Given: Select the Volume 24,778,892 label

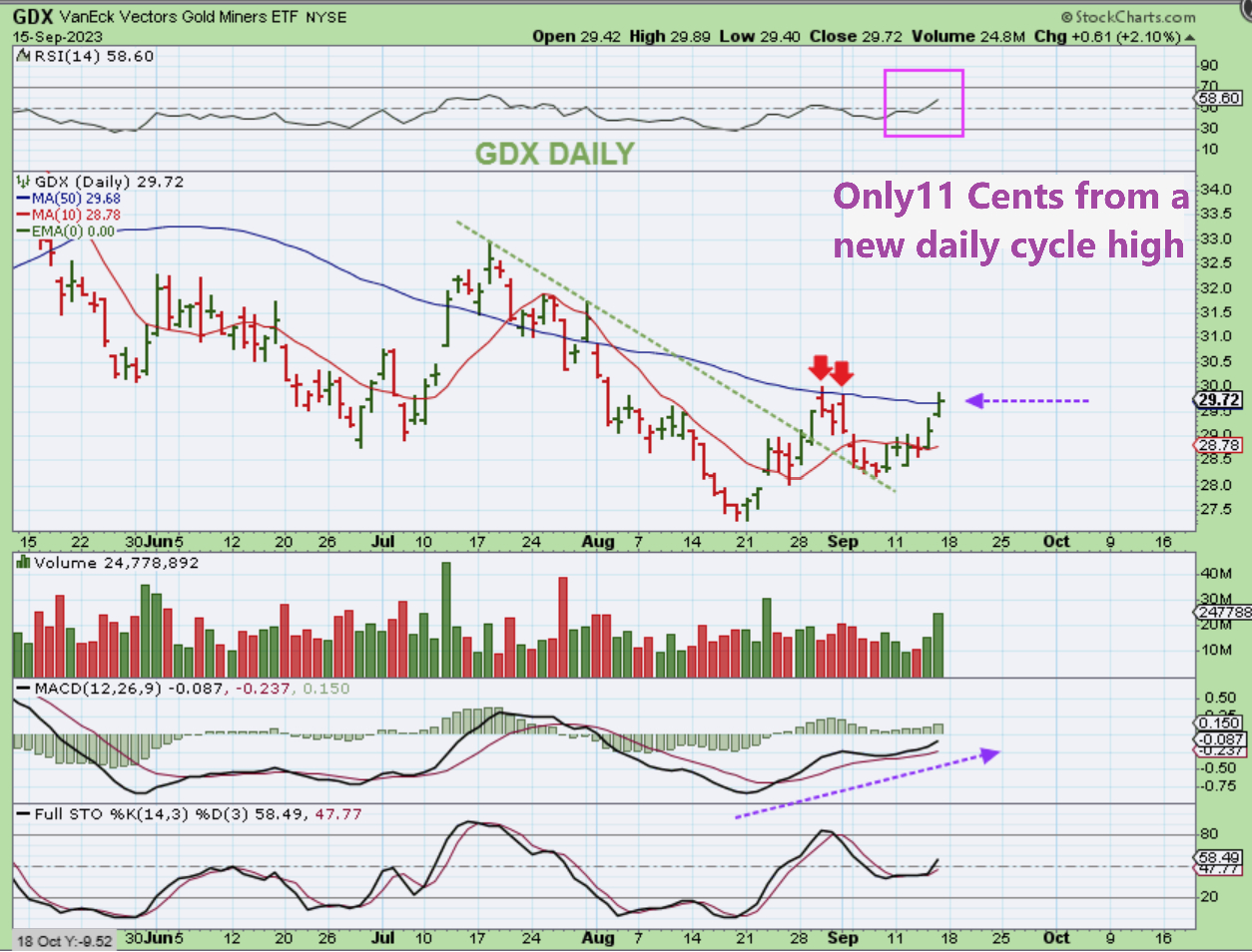Looking at the screenshot, I should pyautogui.click(x=117, y=563).
